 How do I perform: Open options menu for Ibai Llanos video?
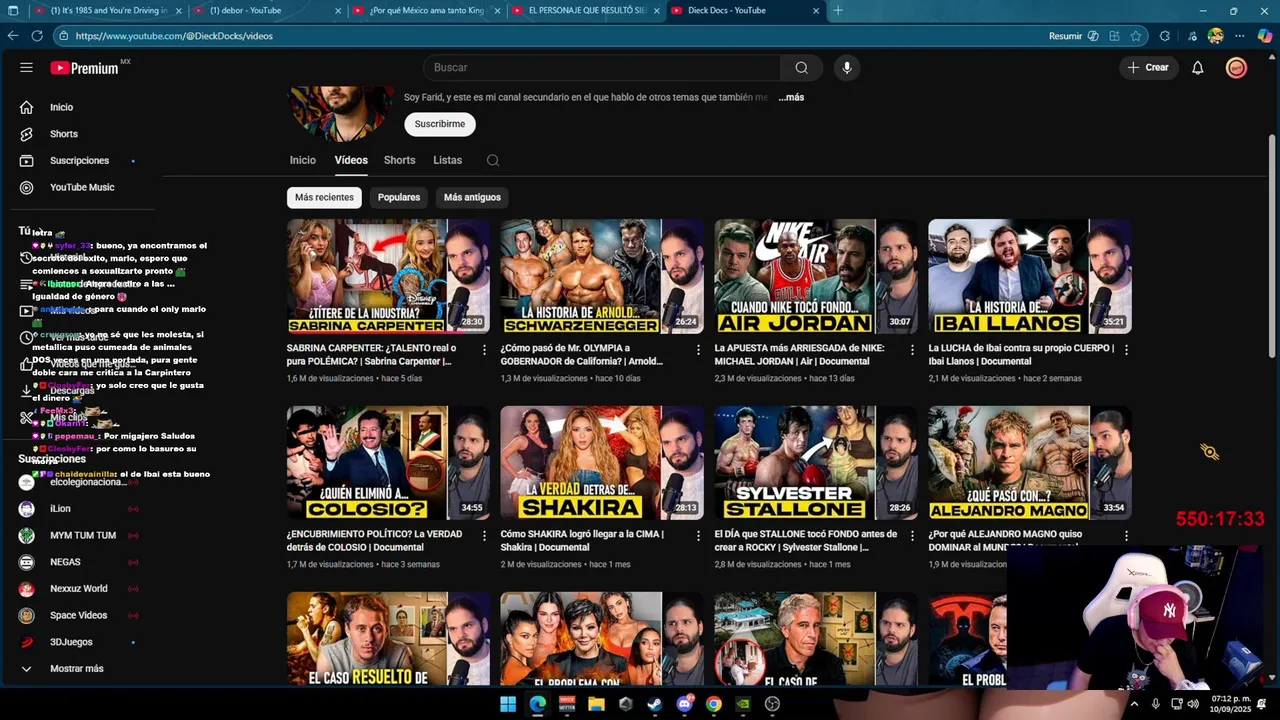1126,350
